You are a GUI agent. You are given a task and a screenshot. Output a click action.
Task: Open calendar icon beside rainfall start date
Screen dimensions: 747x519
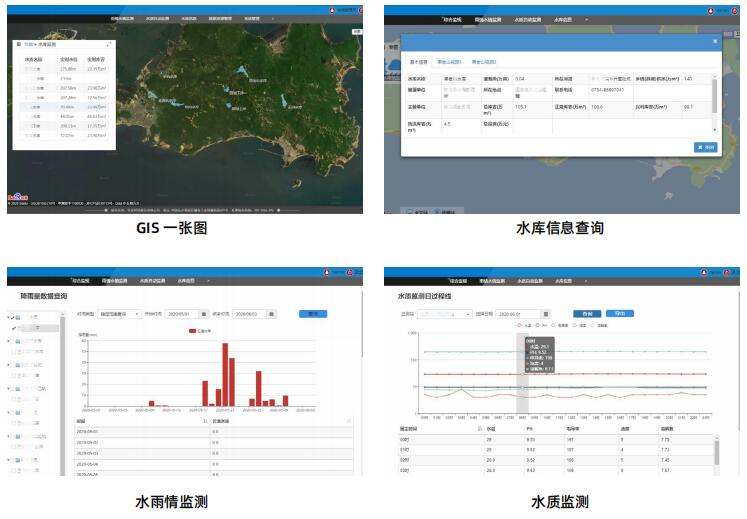(x=204, y=313)
